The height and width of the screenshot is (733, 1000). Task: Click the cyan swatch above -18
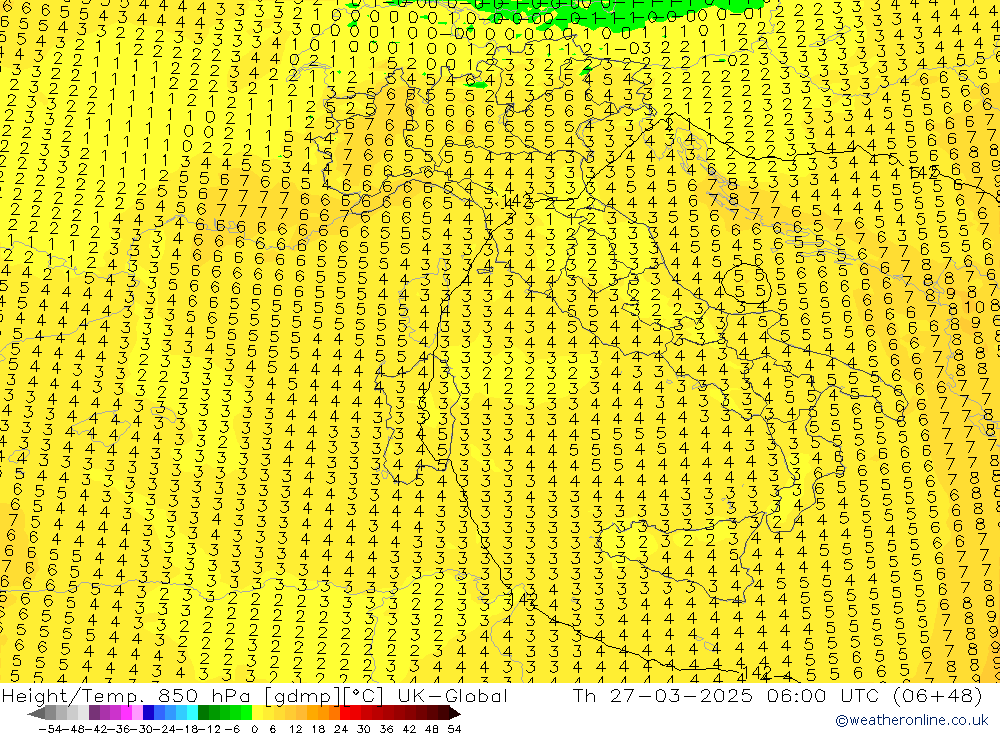[x=192, y=713]
